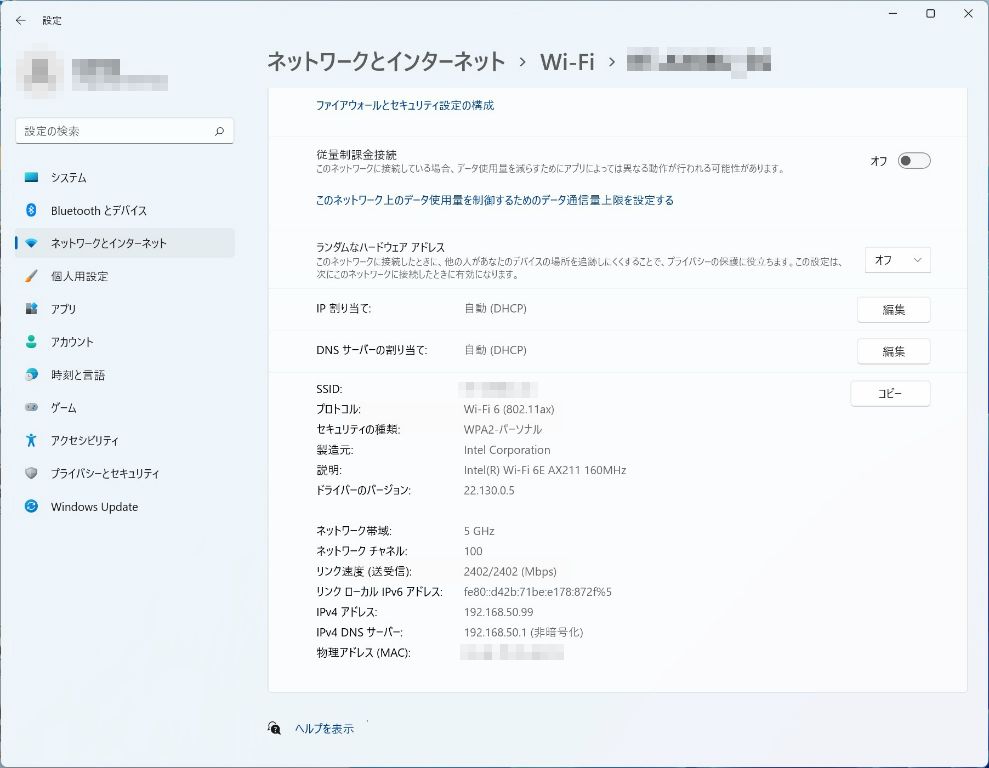This screenshot has height=768, width=989.
Task: Expand ランダムなハードウェア アドレス dropdown
Action: (897, 260)
